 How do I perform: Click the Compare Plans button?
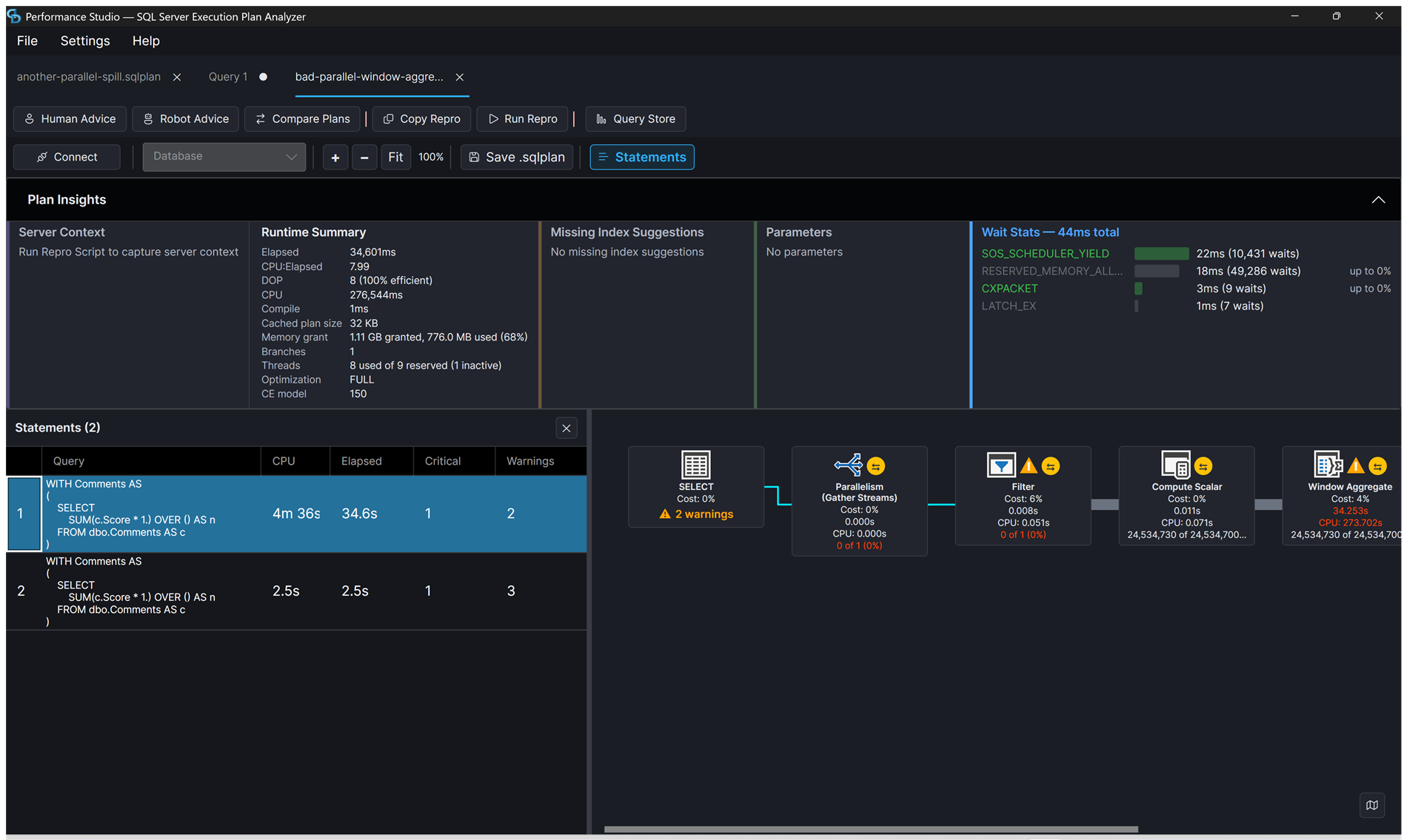click(302, 119)
